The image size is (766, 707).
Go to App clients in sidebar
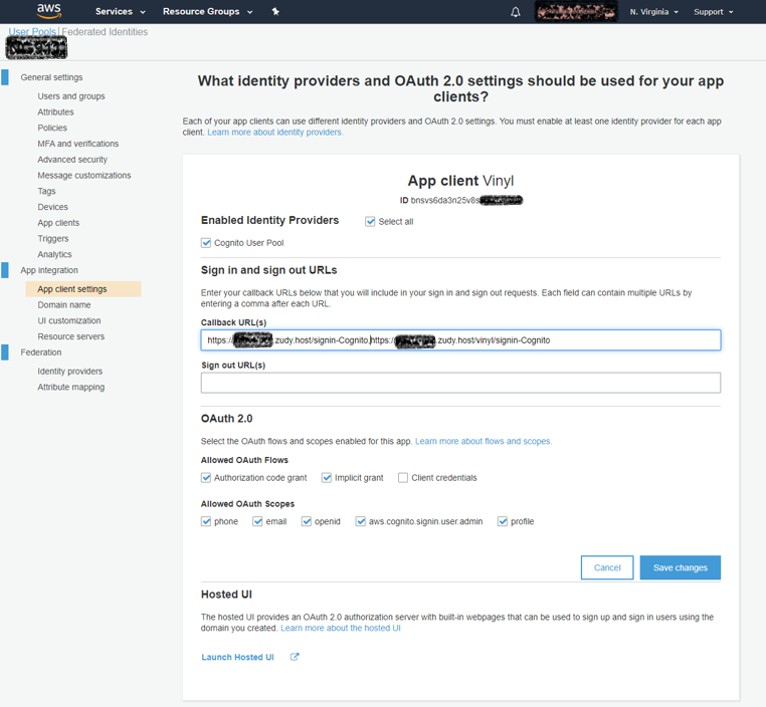click(58, 223)
